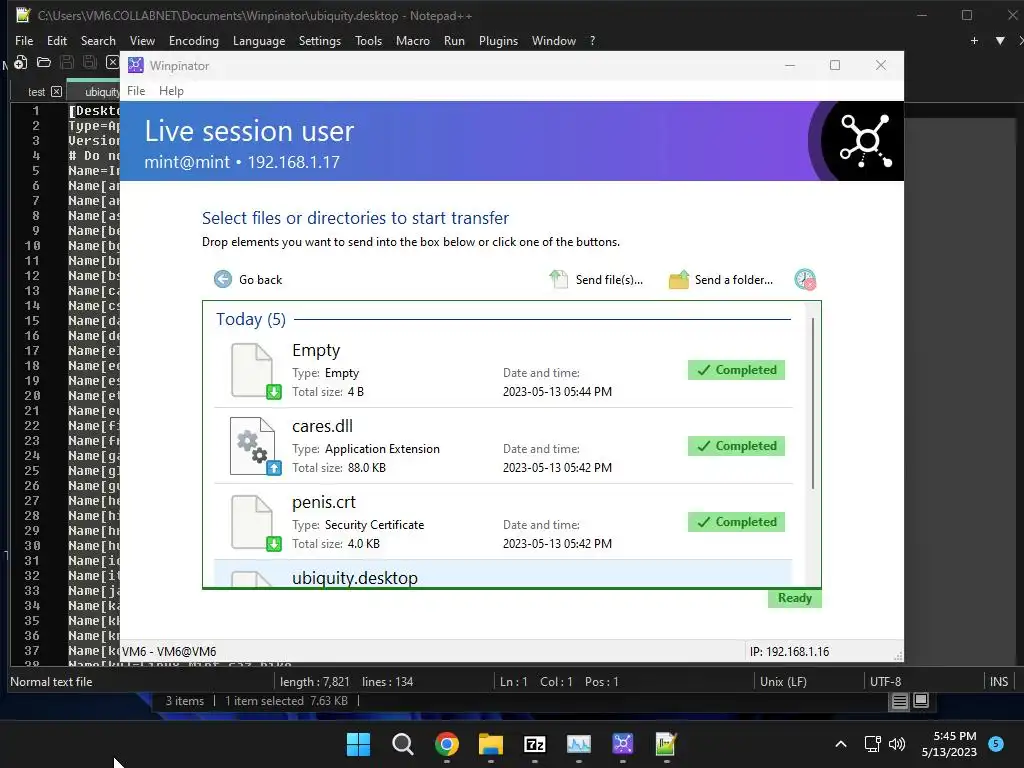
Task: Click Notepad++ New file toolbar icon
Action: [x=20, y=63]
